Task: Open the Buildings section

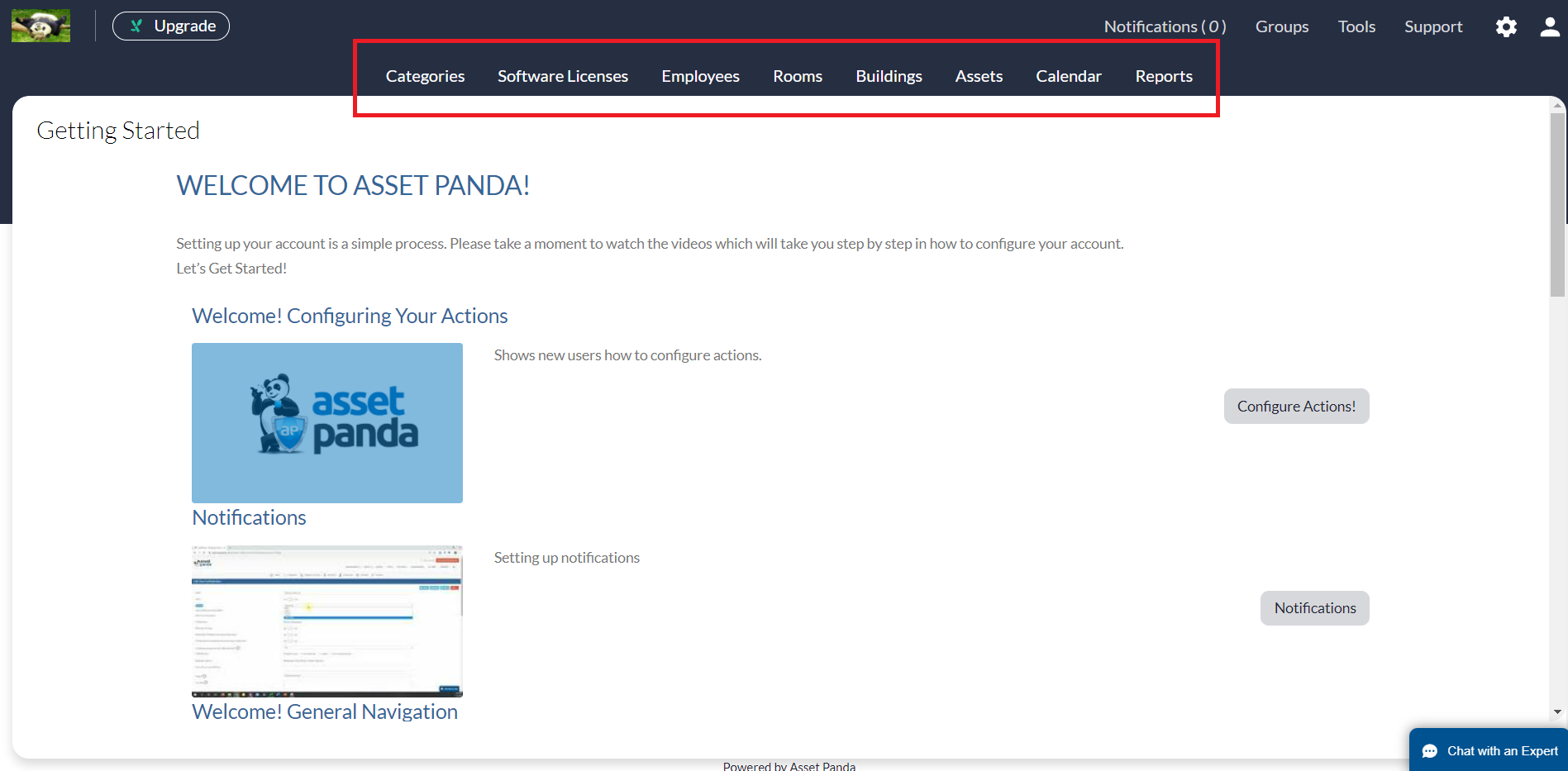Action: (889, 76)
